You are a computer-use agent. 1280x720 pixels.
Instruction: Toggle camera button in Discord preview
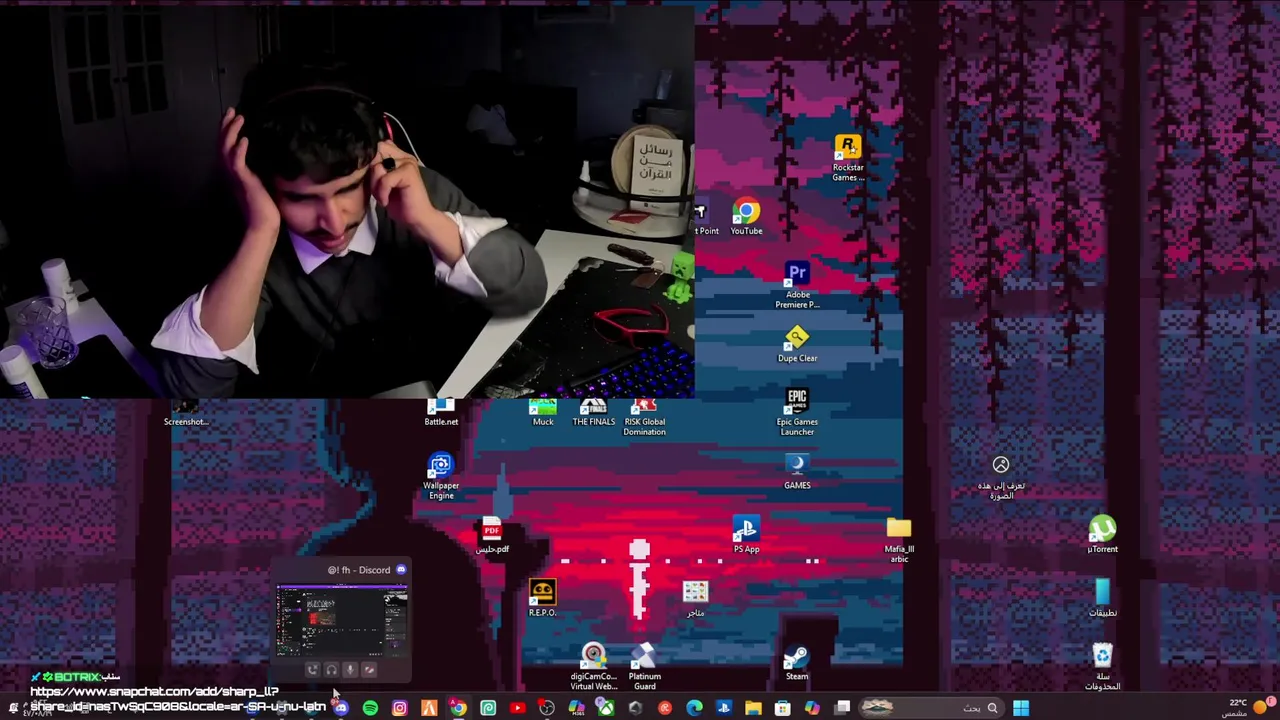369,670
